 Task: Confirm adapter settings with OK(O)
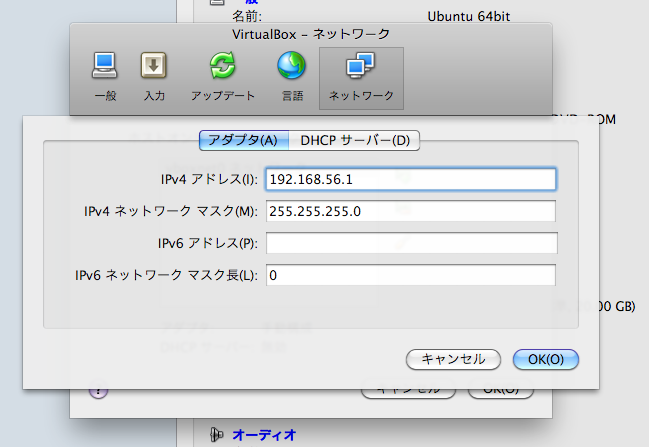[x=545, y=359]
